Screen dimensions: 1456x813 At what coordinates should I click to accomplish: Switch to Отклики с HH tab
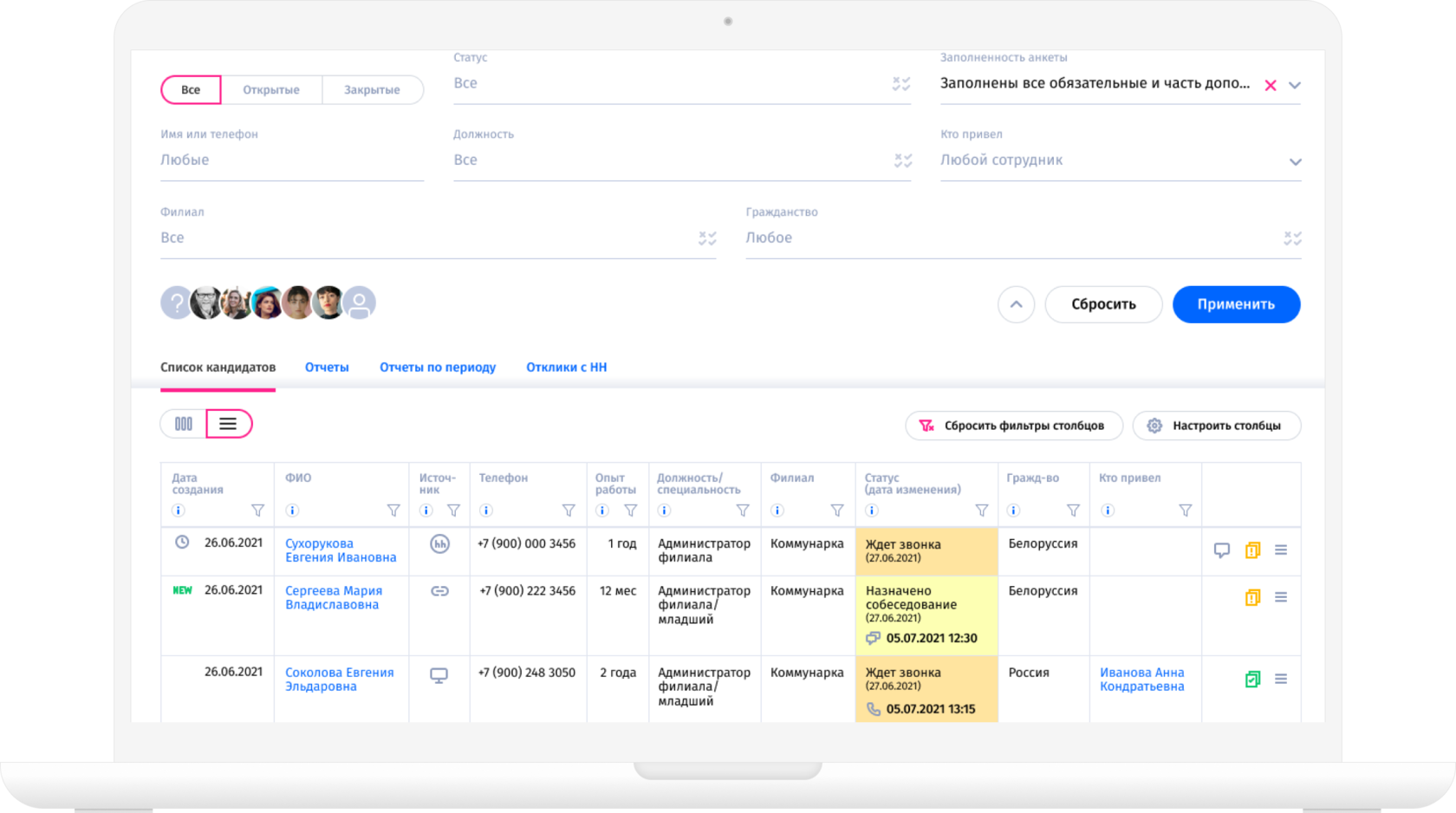tap(567, 367)
